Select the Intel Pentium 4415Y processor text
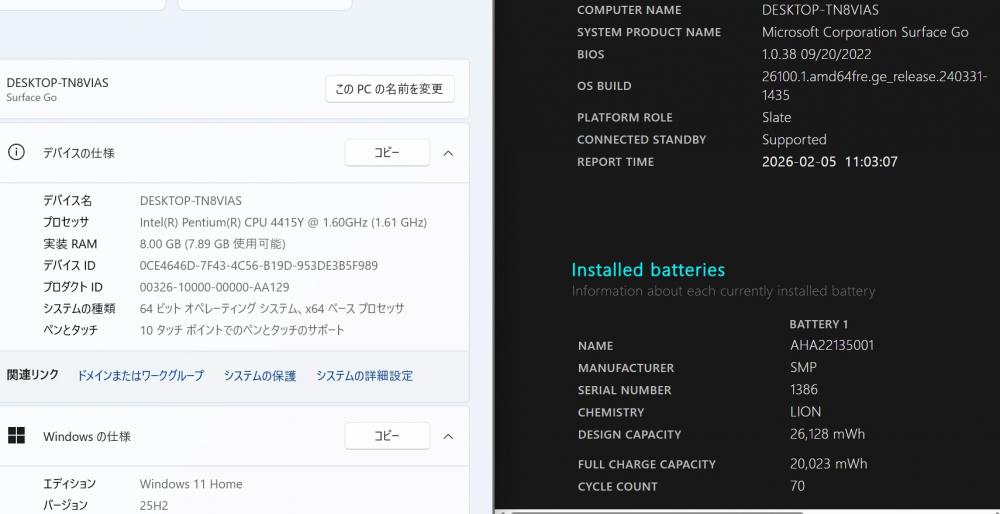This screenshot has width=1000, height=514. click(283, 223)
